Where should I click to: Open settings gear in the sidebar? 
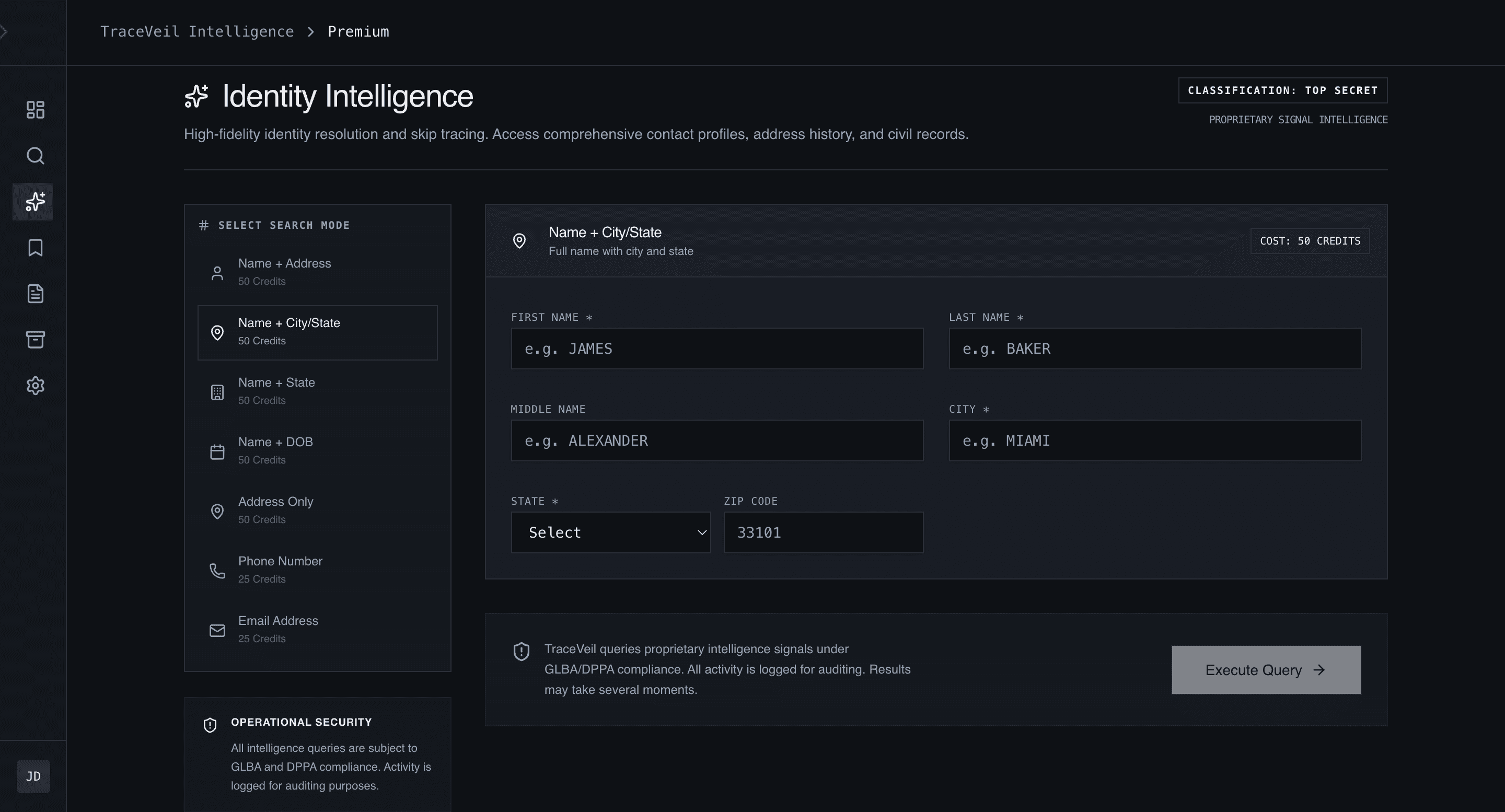[35, 385]
